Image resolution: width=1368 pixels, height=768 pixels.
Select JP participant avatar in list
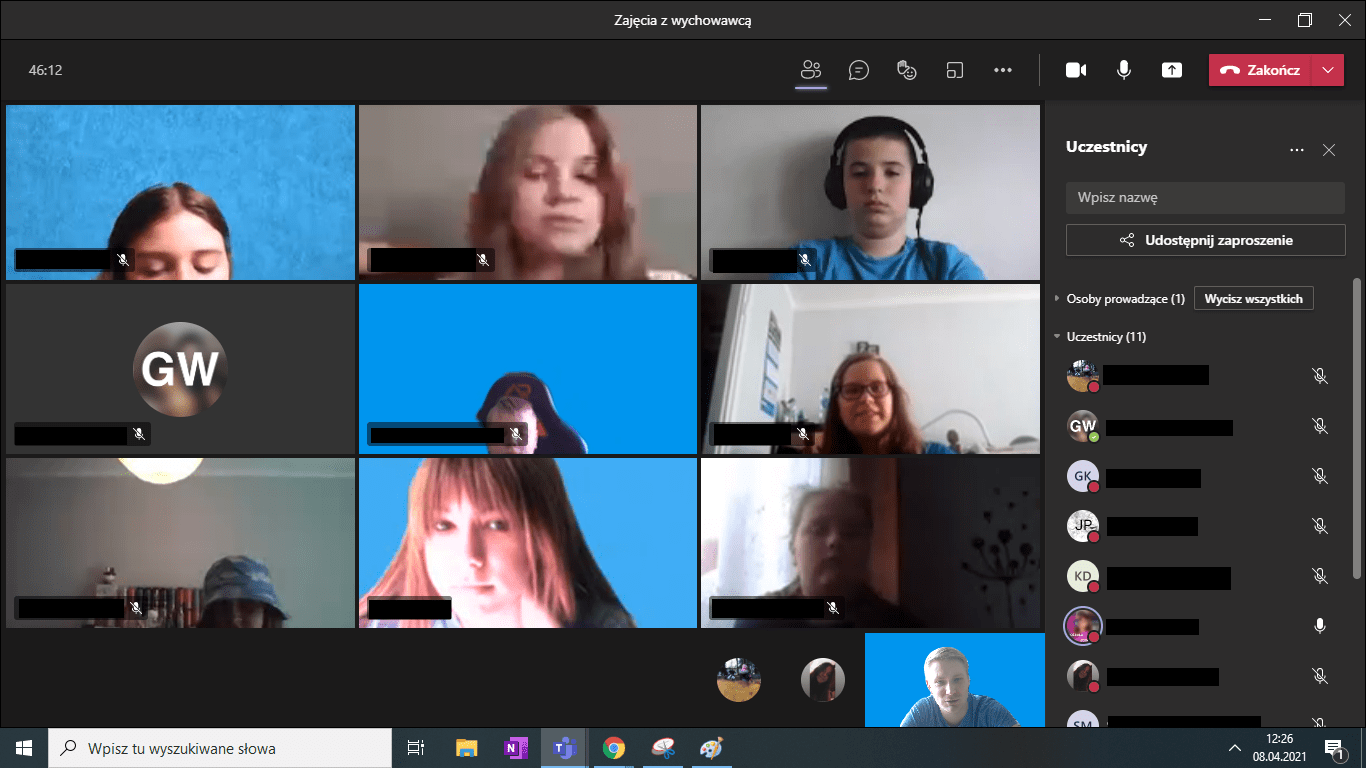[1083, 526]
